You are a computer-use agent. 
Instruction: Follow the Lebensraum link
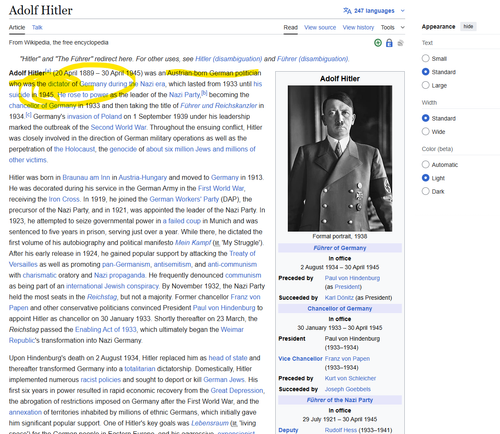tap(210, 423)
